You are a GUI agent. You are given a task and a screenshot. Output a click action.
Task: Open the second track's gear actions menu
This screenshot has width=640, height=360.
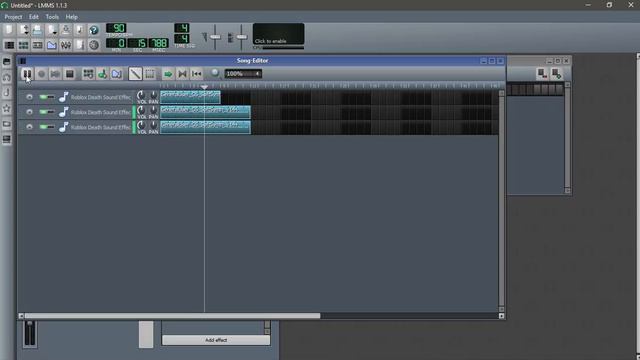(x=29, y=112)
